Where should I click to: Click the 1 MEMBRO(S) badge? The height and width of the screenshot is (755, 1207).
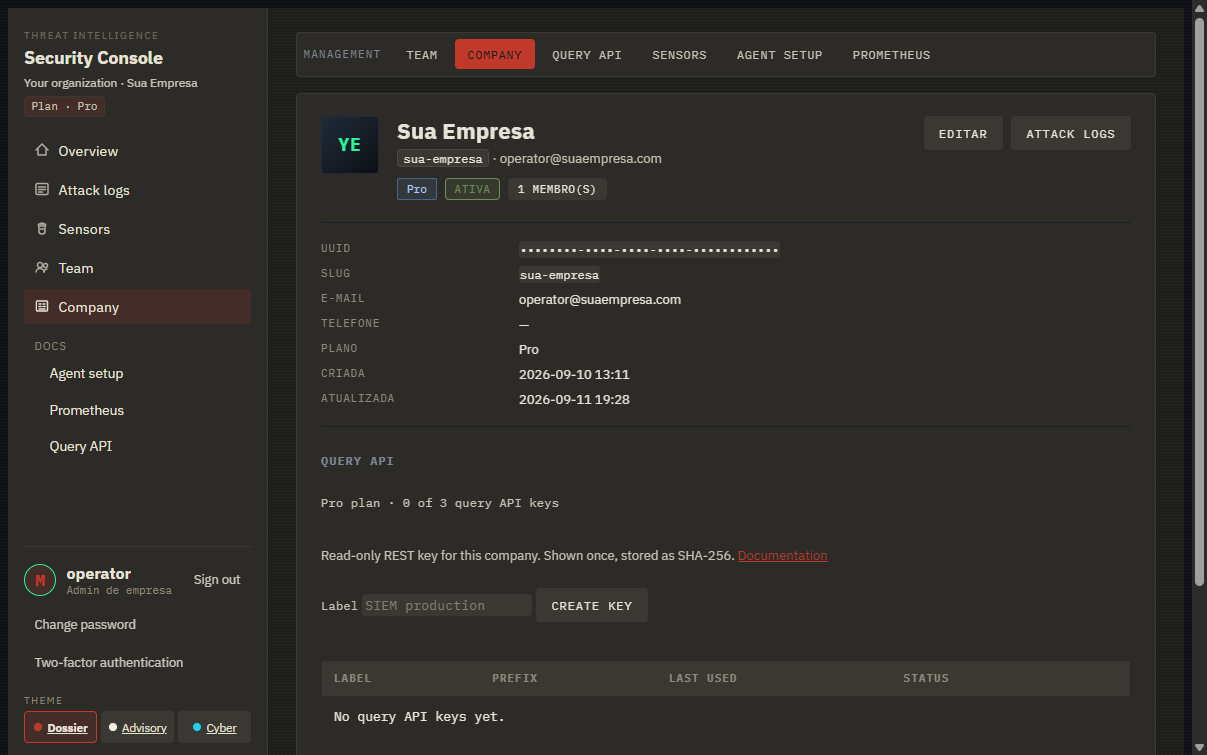click(557, 189)
